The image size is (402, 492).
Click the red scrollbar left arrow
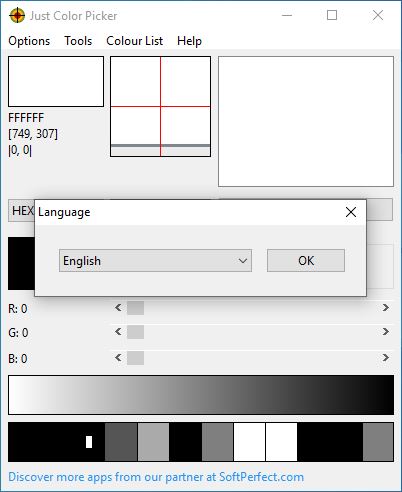[118, 307]
